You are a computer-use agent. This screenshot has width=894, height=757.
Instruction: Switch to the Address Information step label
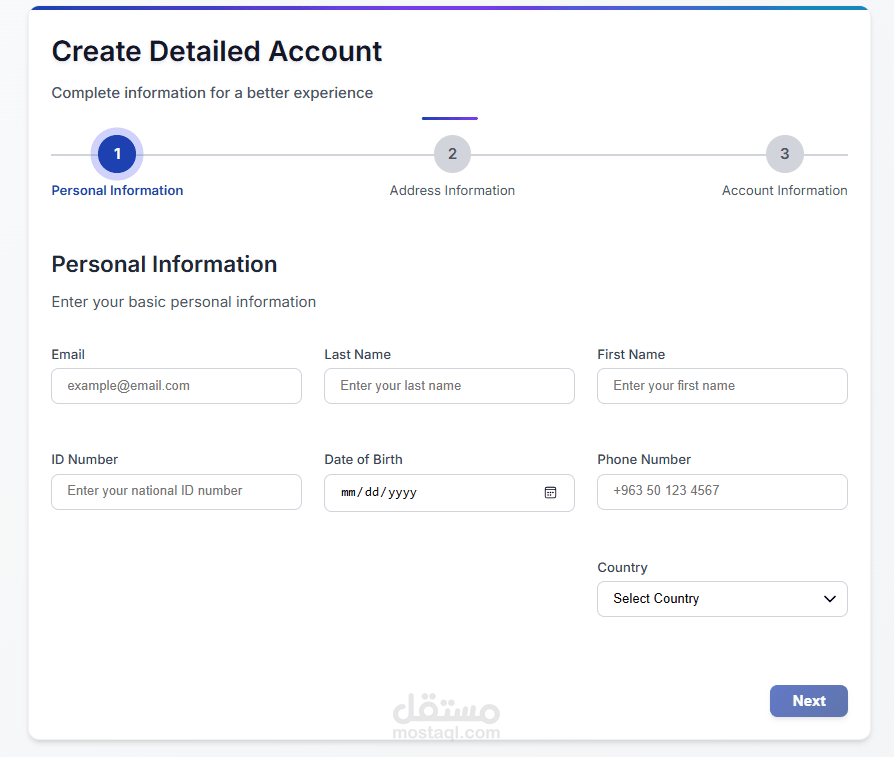[452, 190]
